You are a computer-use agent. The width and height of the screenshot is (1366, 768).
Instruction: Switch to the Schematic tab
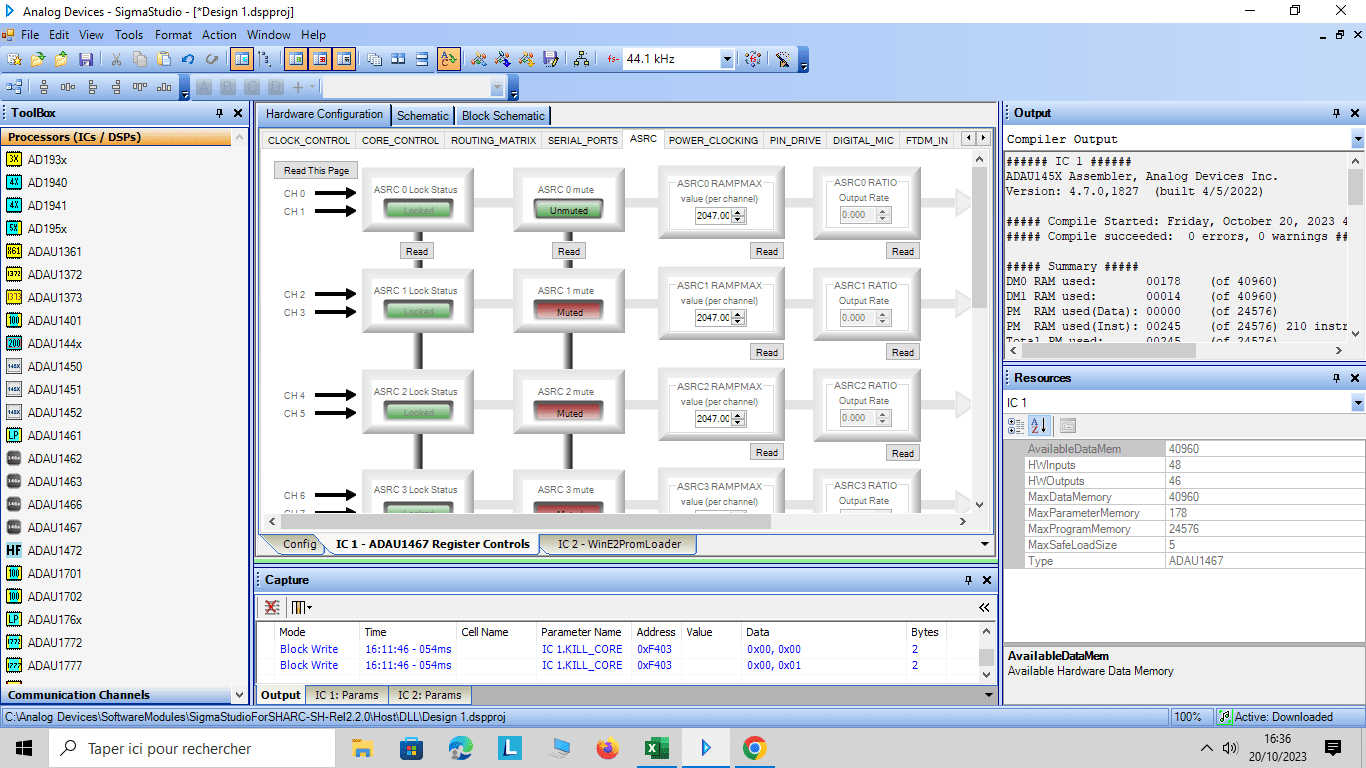pos(423,116)
